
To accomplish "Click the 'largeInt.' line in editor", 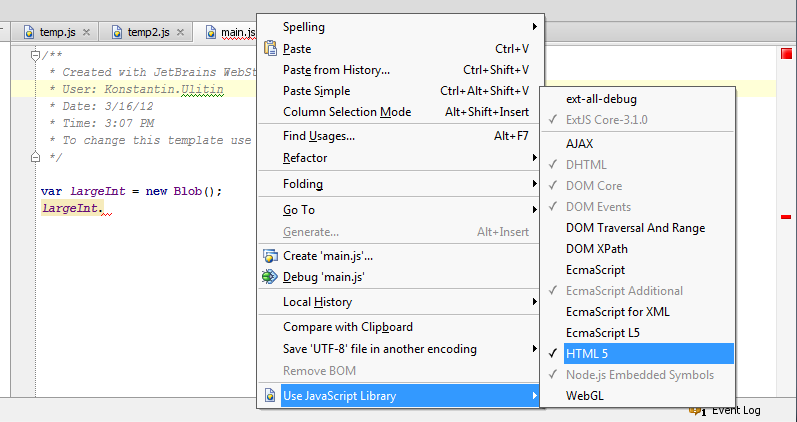I will tap(72, 208).
